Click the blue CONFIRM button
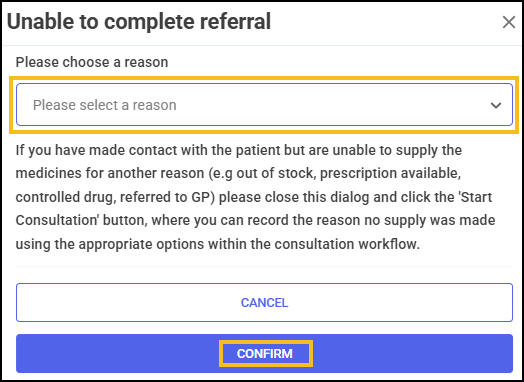Viewport: 524px width, 382px height. click(x=264, y=353)
